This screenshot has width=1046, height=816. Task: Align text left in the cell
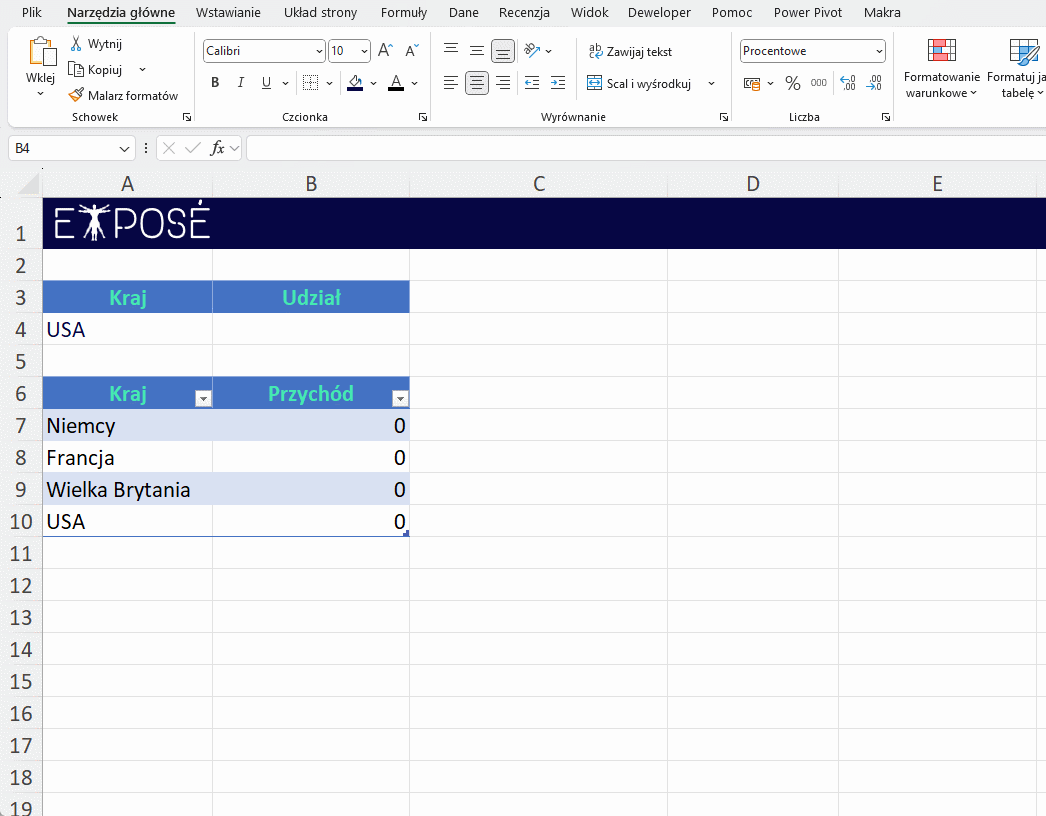tap(451, 83)
